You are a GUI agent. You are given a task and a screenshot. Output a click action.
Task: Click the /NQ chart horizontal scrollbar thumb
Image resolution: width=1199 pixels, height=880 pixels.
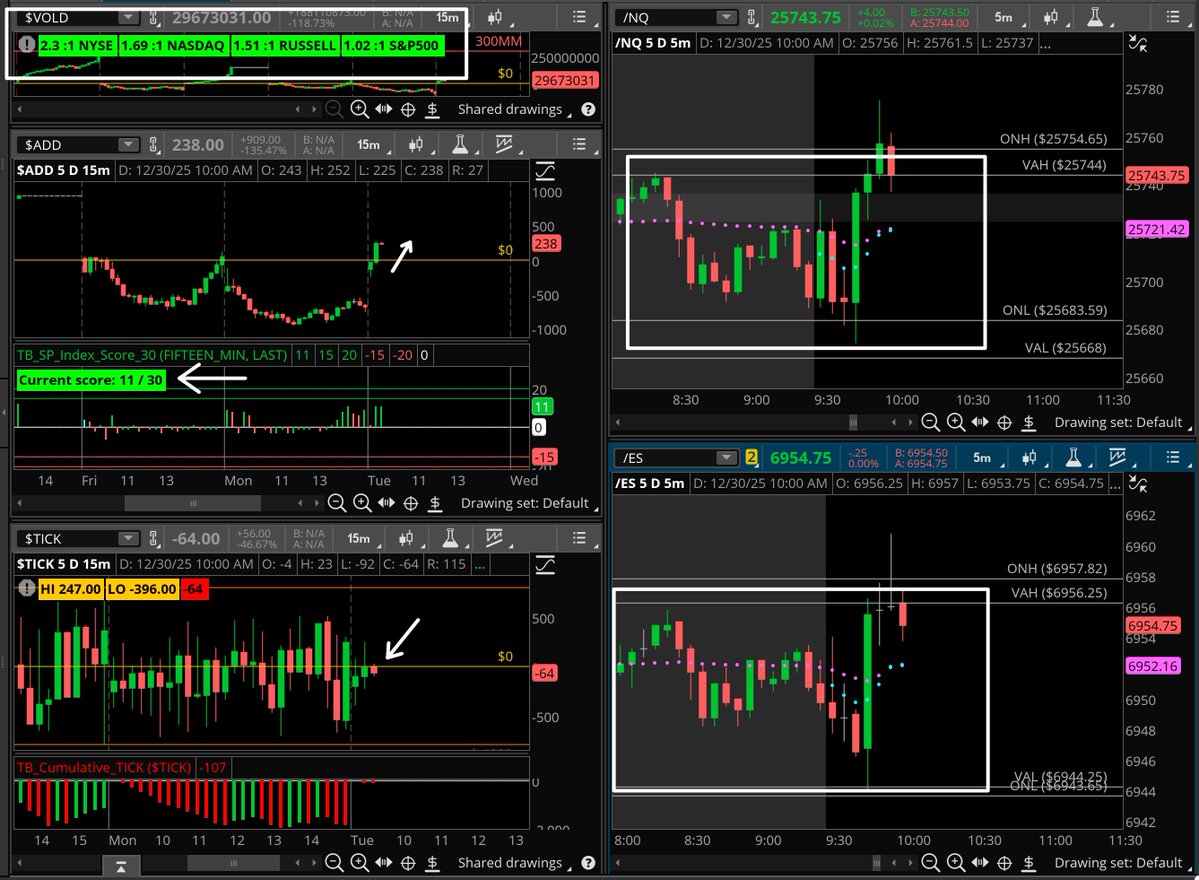coord(853,422)
